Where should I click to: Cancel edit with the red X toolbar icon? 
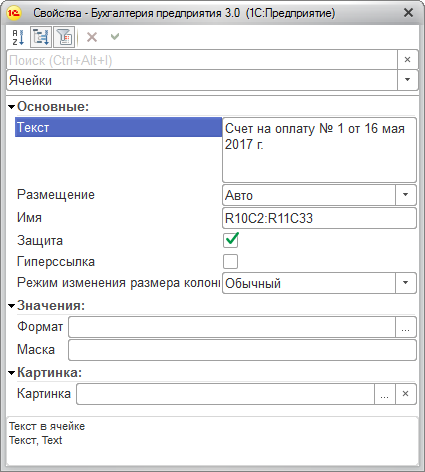point(92,37)
